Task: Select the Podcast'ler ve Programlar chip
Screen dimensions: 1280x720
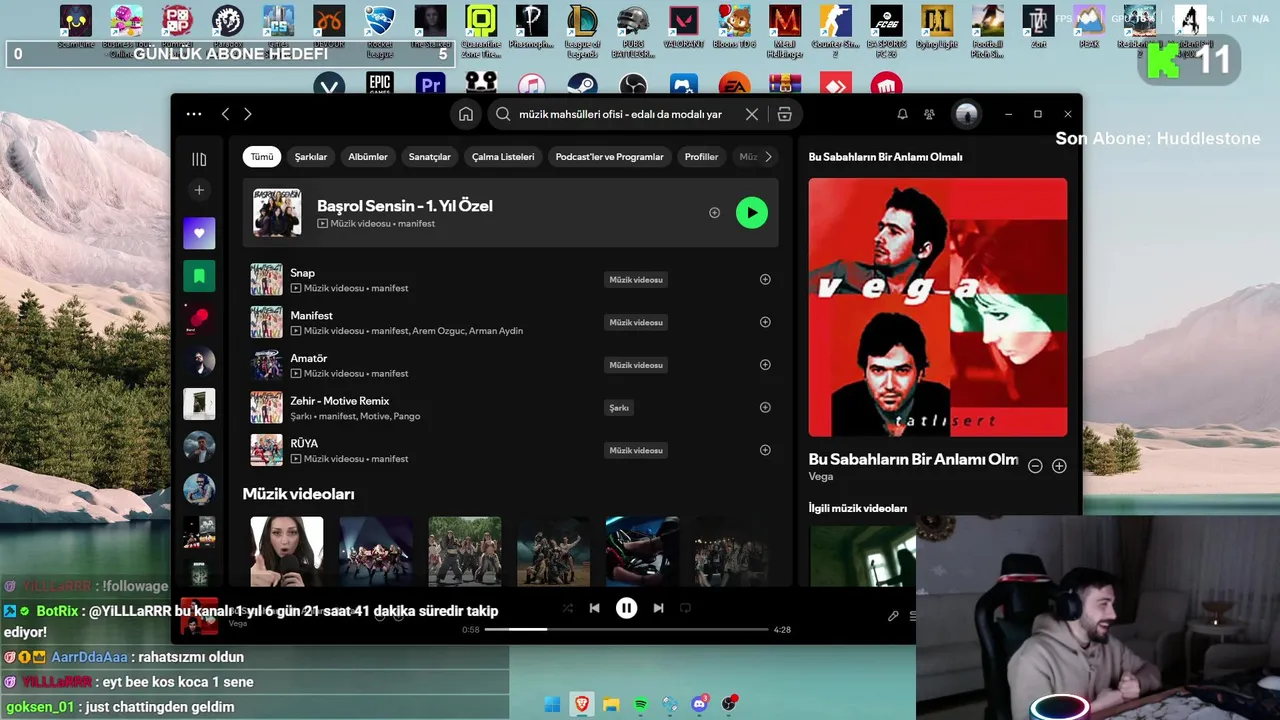Action: click(x=609, y=157)
